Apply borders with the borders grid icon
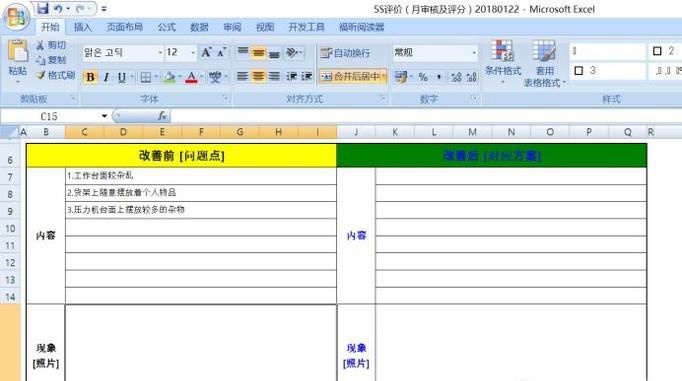The image size is (682, 381). point(146,77)
